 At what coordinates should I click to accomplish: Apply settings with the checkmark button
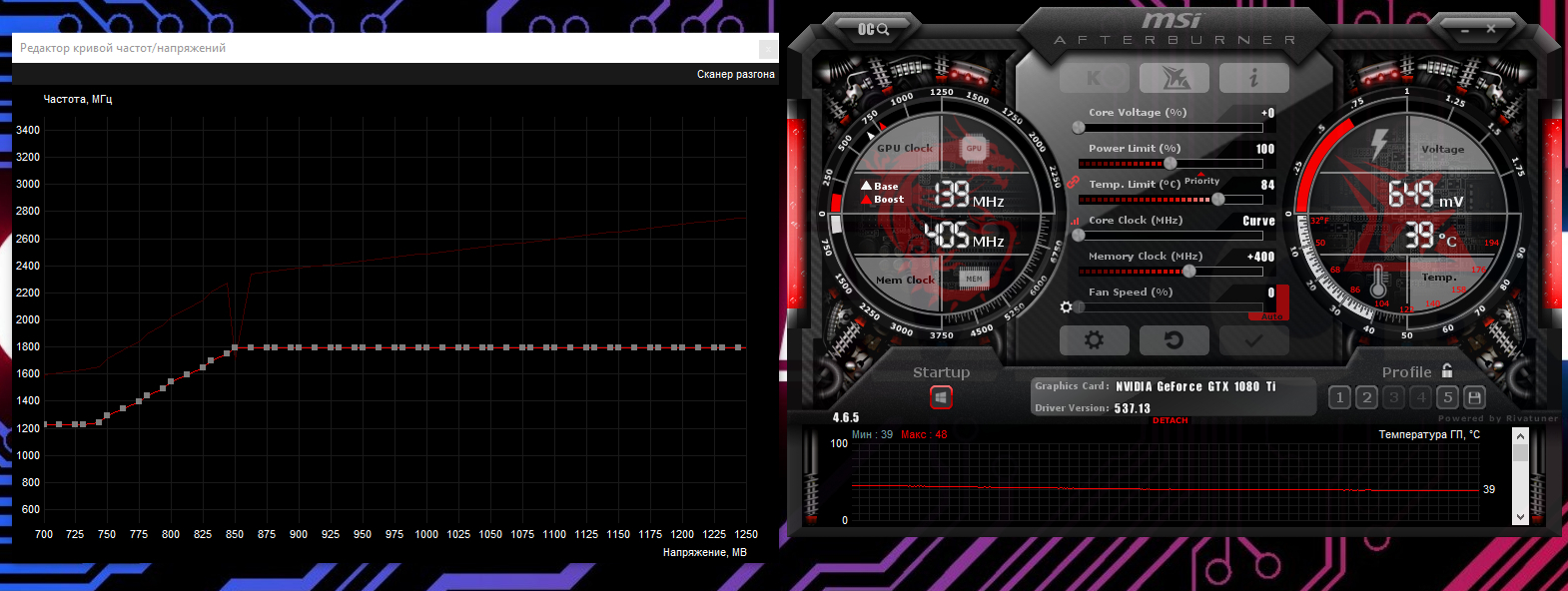point(1253,340)
